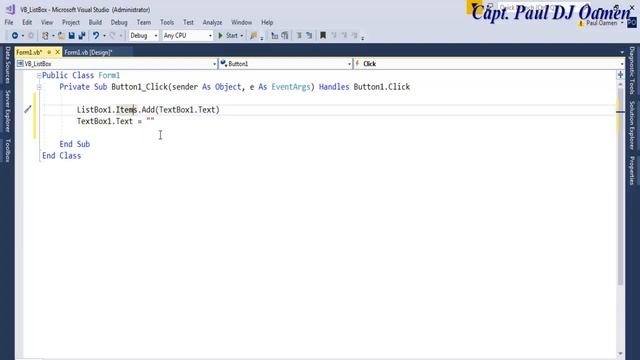Switch to the Form1.vb [Design] tab
Screen dimensions: 640x360
pyautogui.click(x=88, y=52)
